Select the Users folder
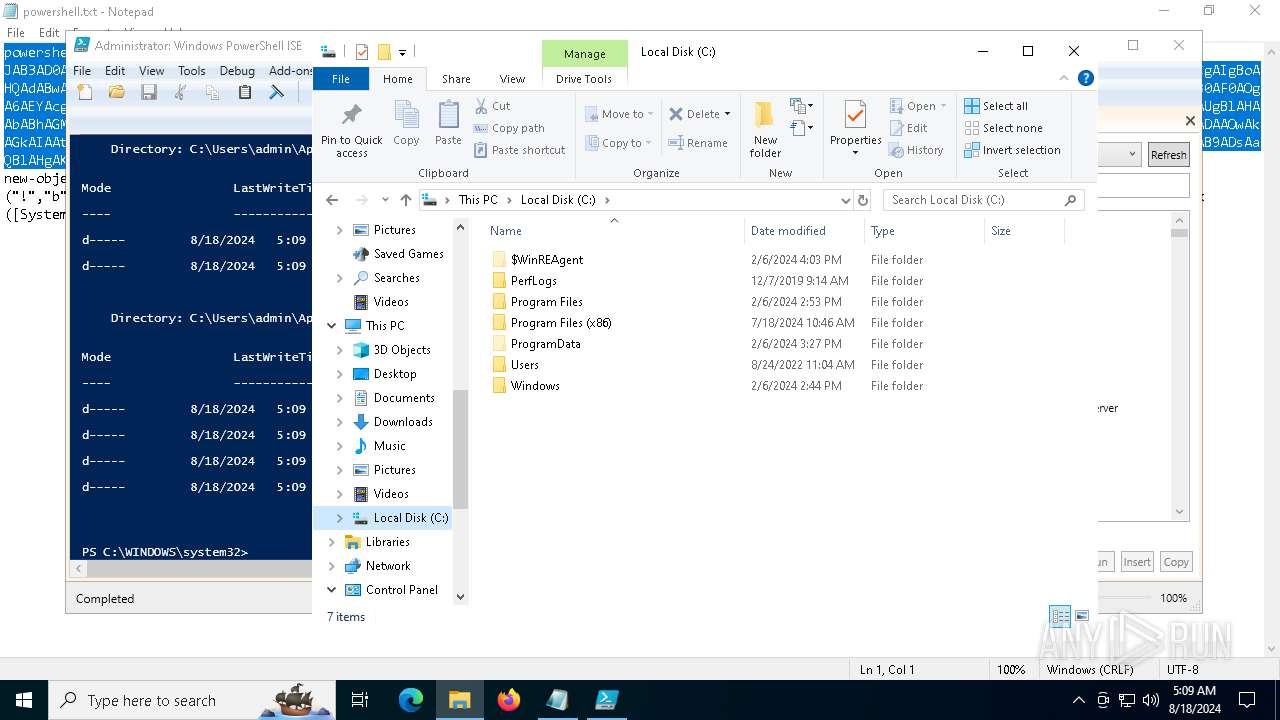 [524, 365]
